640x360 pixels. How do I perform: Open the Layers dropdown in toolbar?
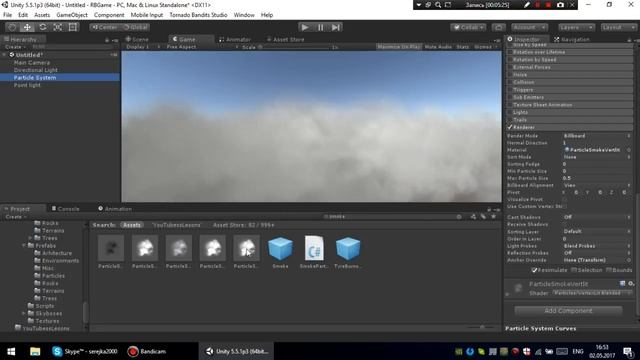click(x=576, y=27)
